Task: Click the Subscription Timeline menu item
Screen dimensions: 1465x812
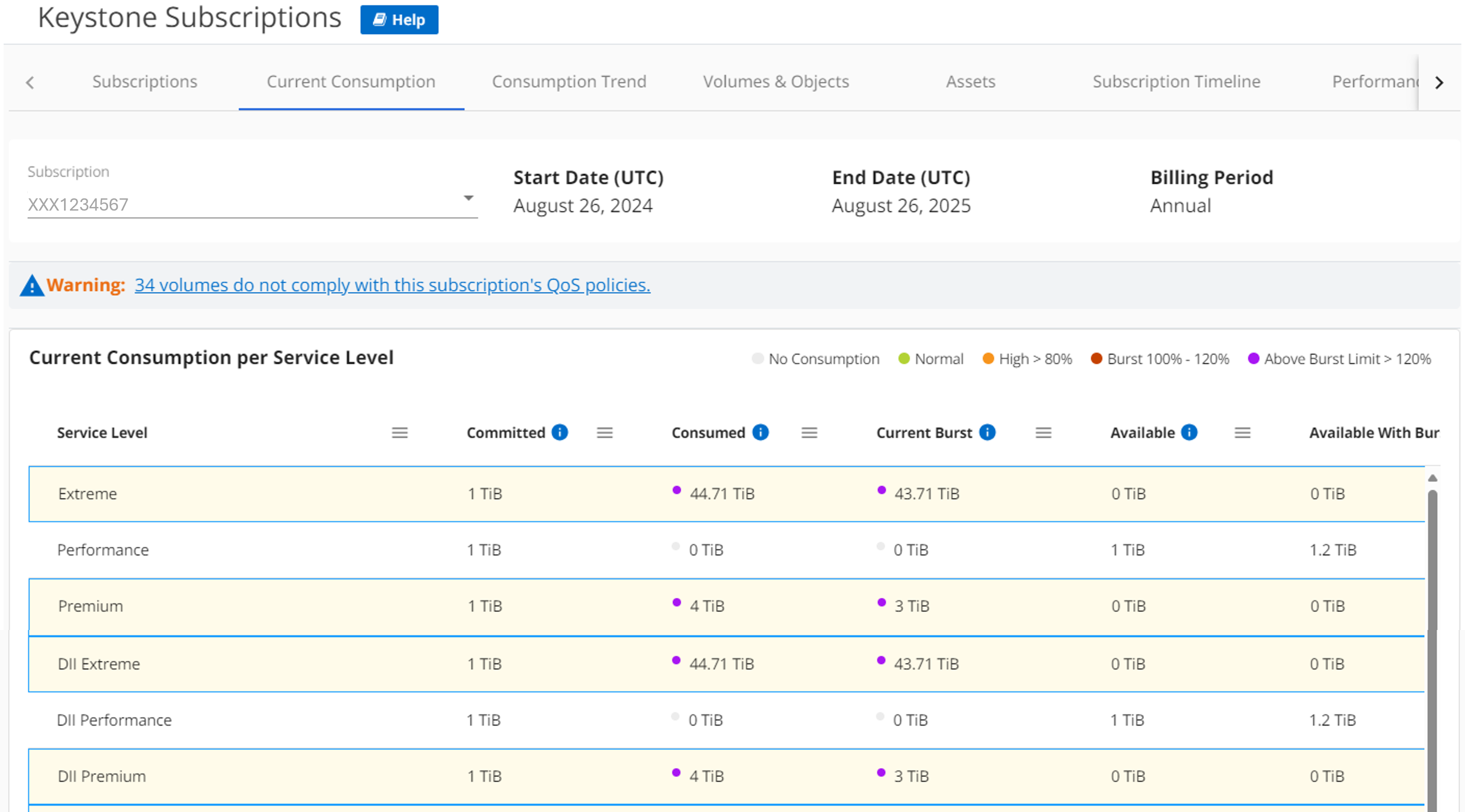Action: coord(1177,80)
